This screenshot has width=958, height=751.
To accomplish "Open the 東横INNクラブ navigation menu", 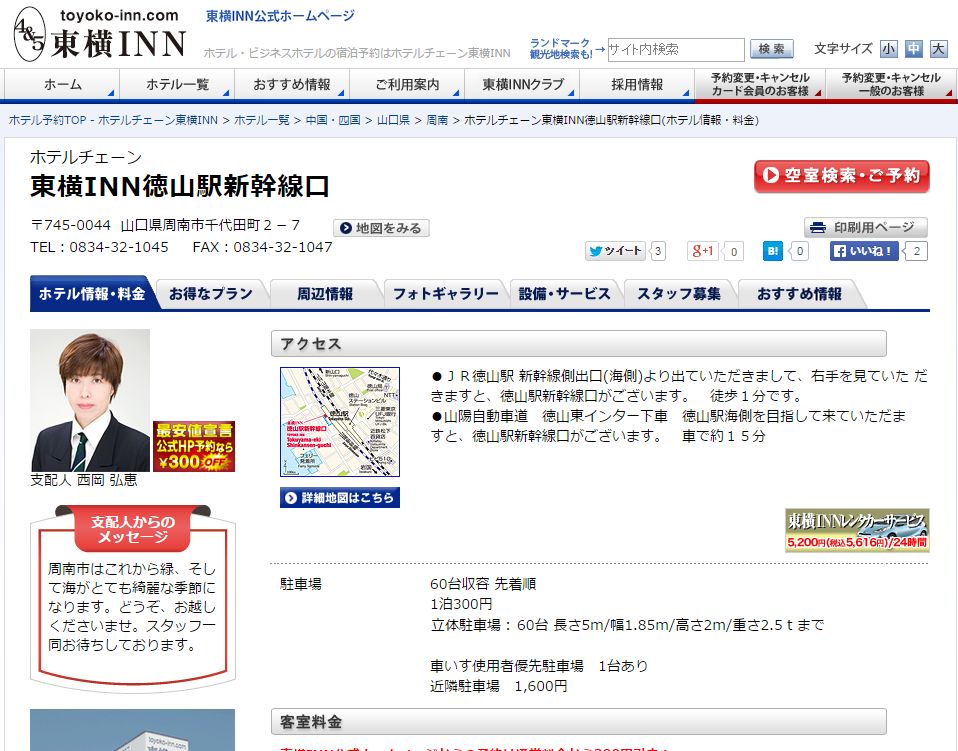I will point(522,84).
